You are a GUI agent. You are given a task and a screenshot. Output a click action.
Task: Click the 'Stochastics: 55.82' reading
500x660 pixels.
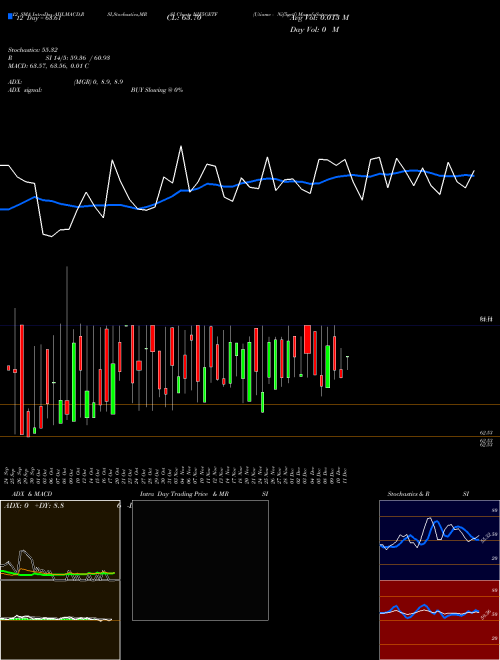pos(33,50)
